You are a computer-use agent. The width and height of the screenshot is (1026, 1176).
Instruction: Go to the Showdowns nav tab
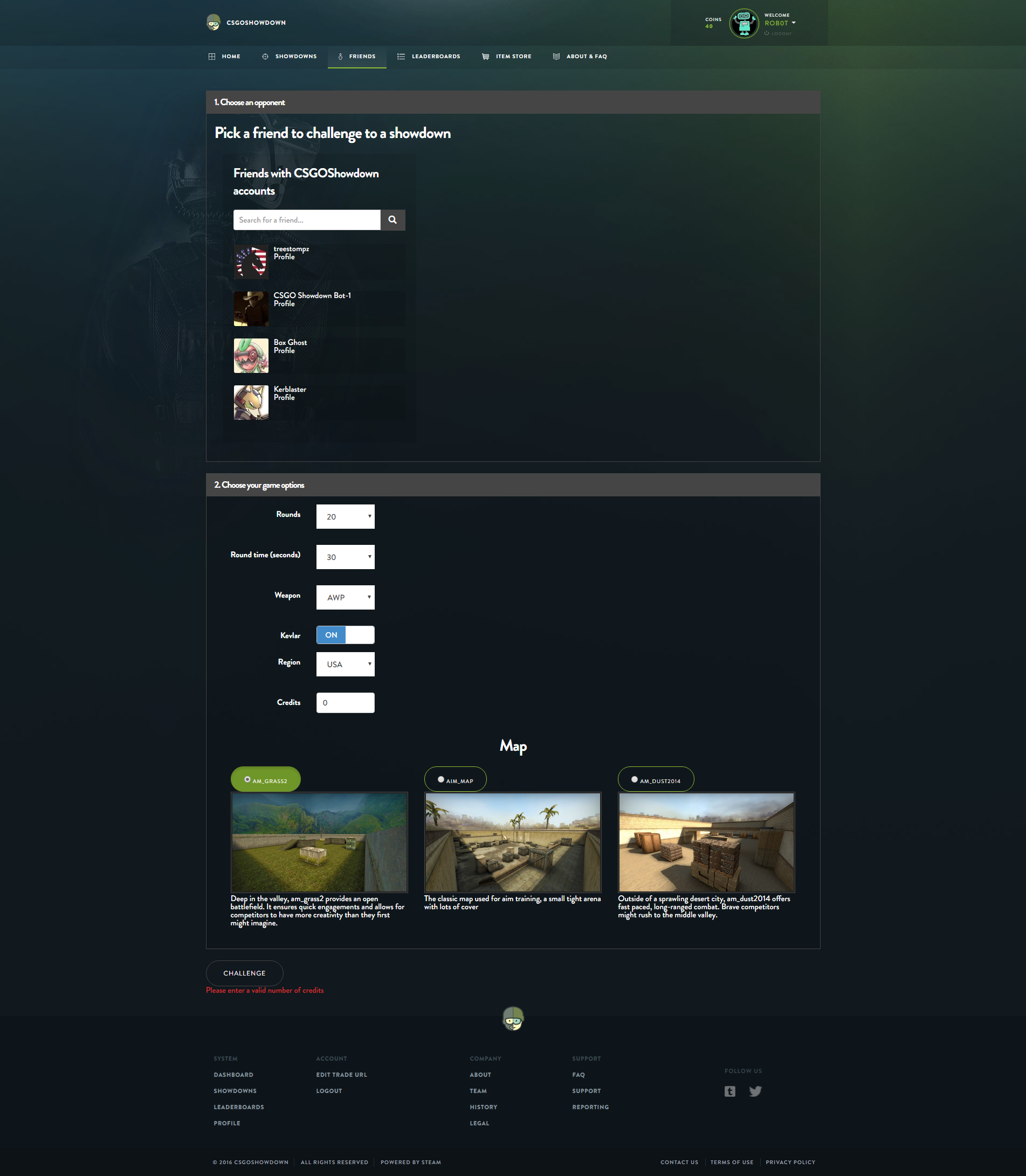[289, 57]
